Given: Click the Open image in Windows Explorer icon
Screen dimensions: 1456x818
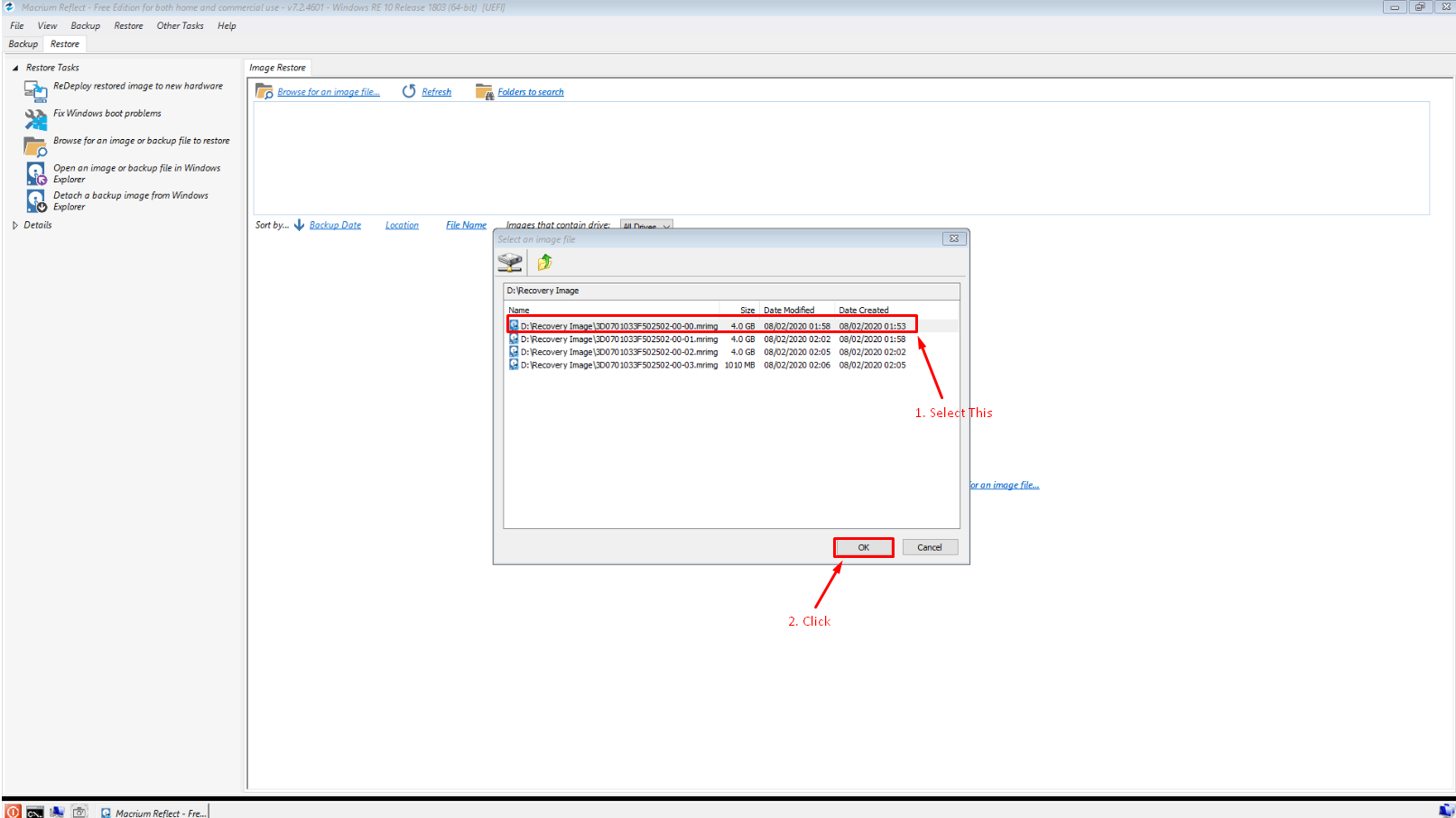Looking at the screenshot, I should [x=36, y=173].
